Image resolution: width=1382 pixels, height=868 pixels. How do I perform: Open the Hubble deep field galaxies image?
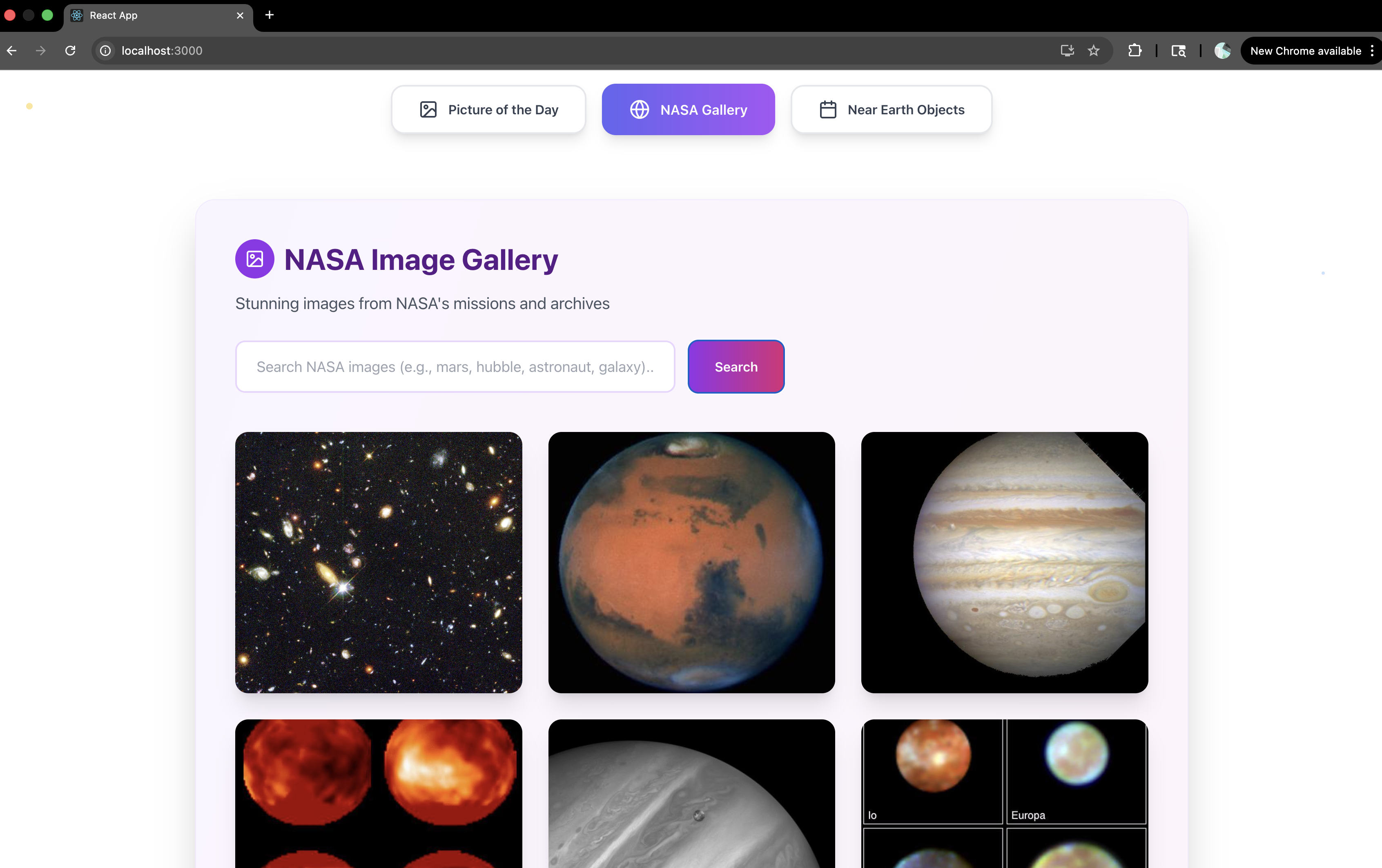coord(378,562)
